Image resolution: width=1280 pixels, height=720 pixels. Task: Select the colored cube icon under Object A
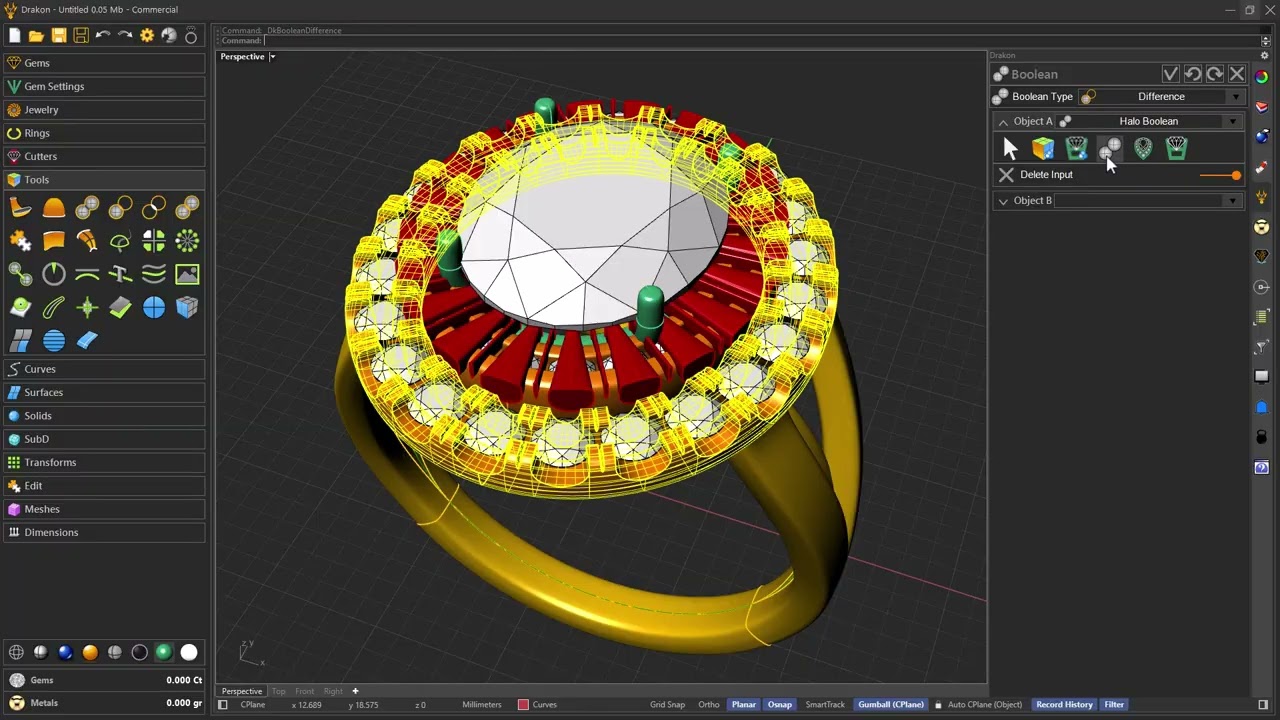point(1043,149)
